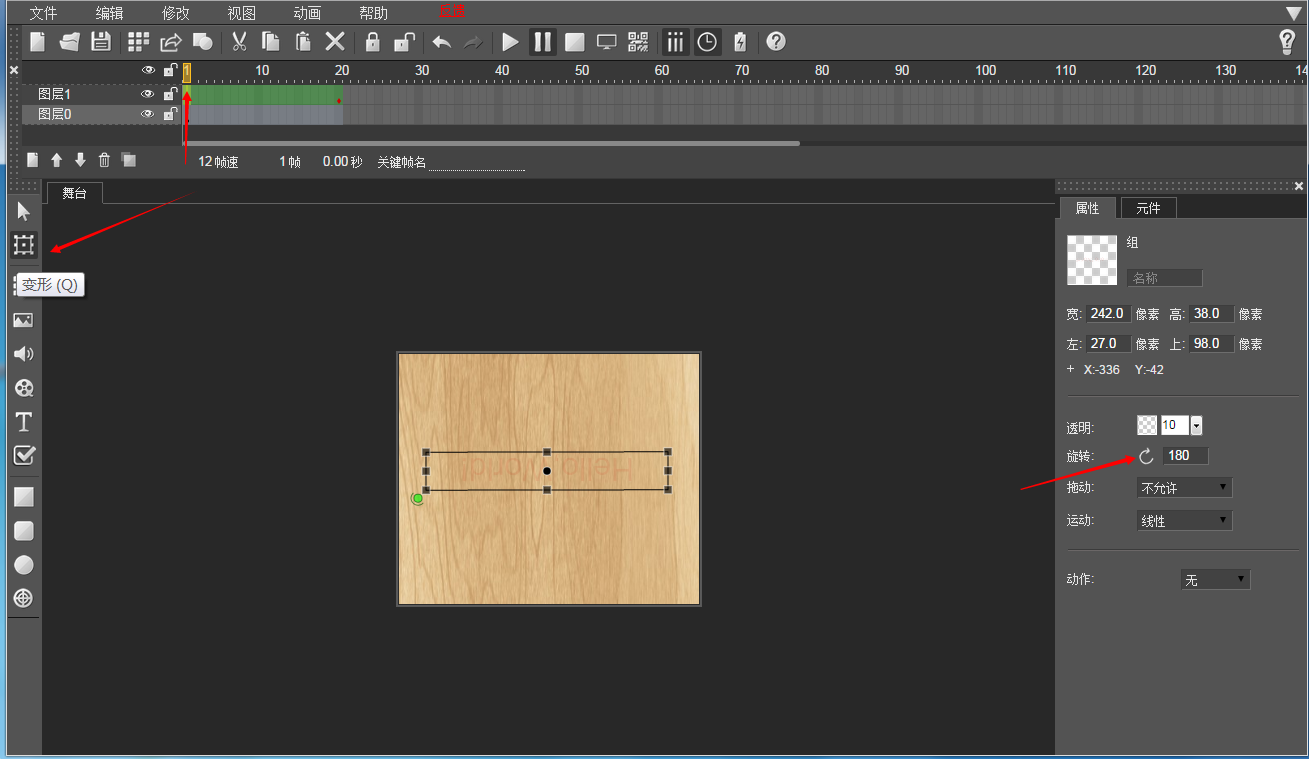
Task: Expand the triangle menu at top right
Action: click(1294, 13)
